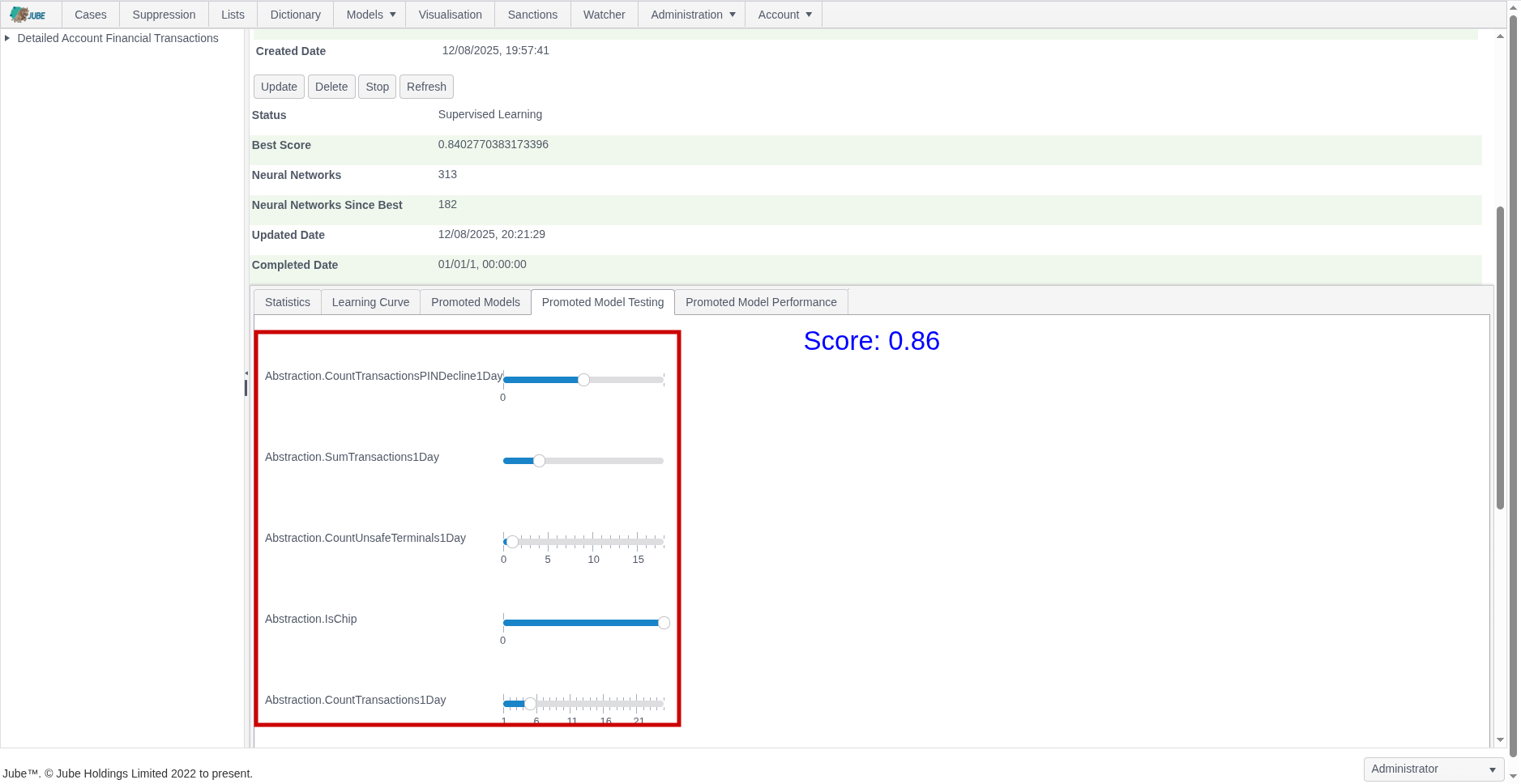Viewport: 1521px width, 784px height.
Task: Open Sanctions from the menu bar
Action: coord(532,15)
